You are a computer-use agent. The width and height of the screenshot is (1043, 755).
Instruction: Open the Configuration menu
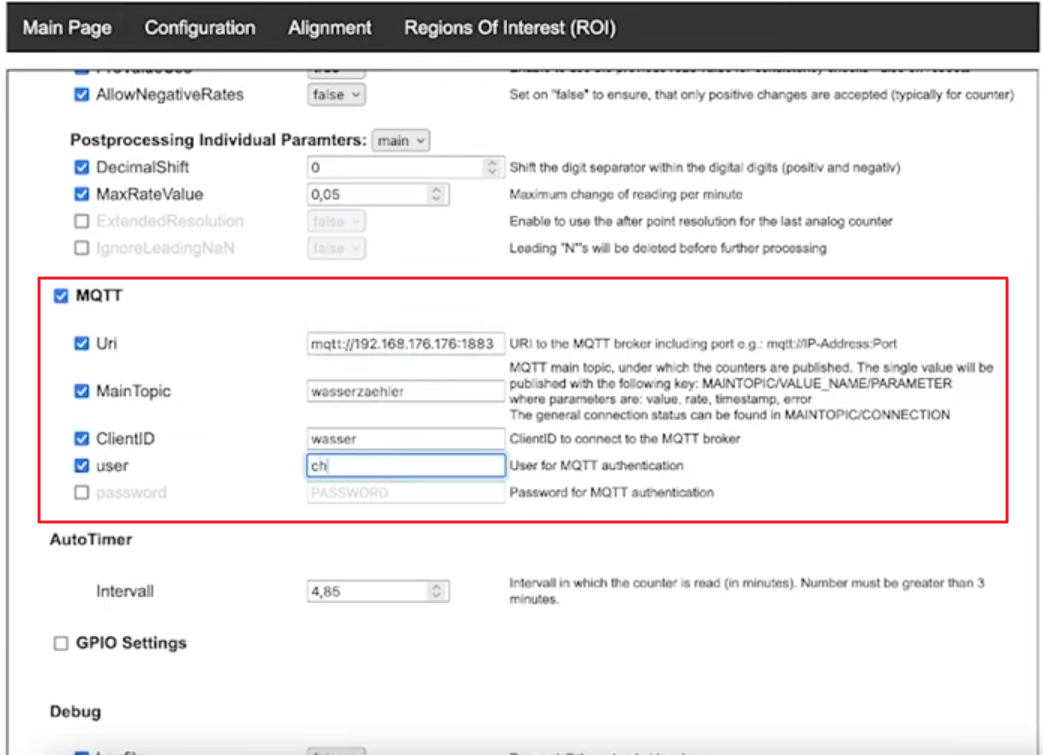point(200,28)
